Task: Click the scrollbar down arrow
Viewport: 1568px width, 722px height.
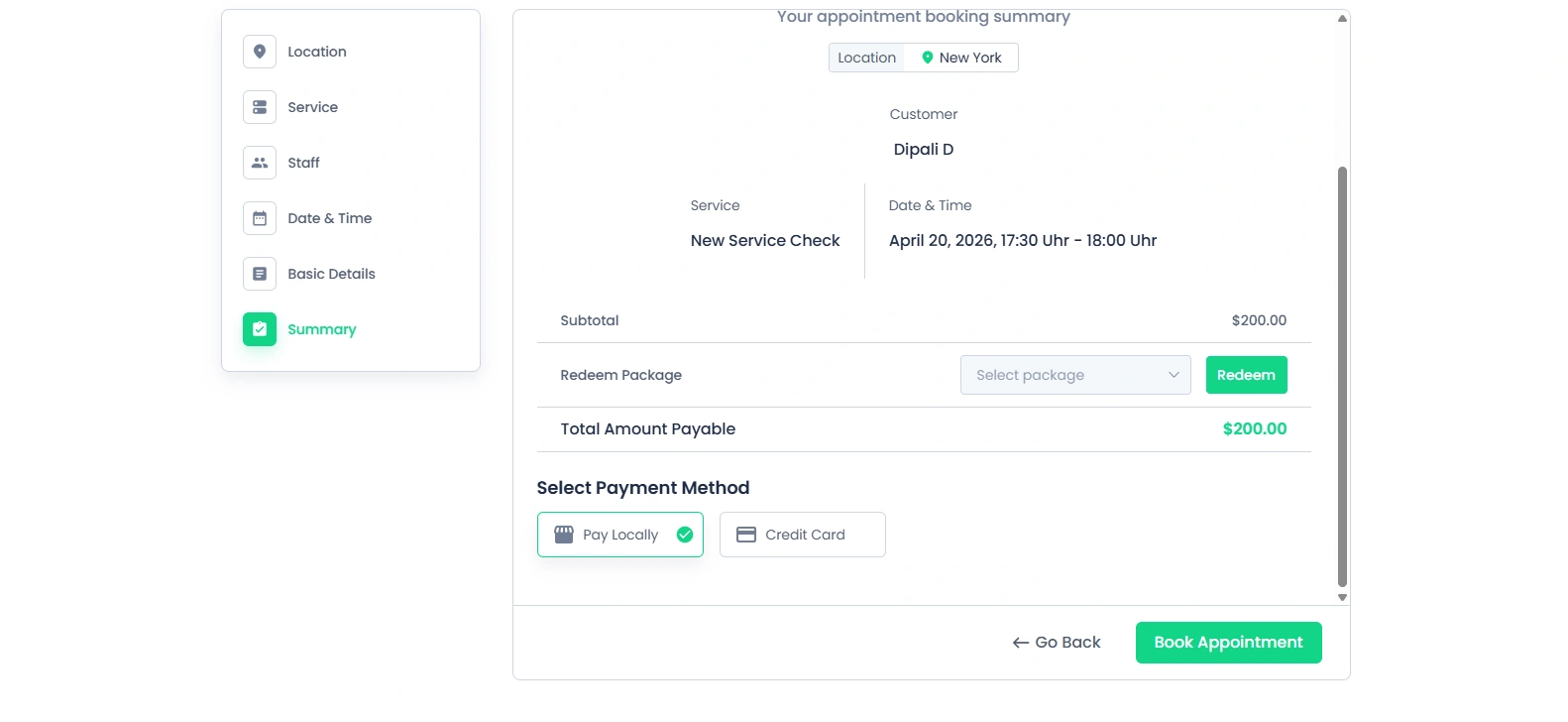Action: (x=1342, y=597)
